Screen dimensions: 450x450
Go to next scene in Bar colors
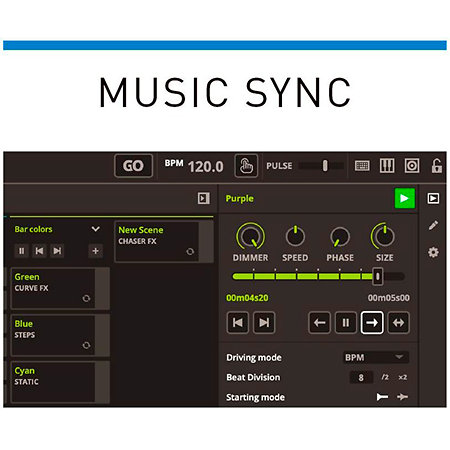[x=57, y=251]
